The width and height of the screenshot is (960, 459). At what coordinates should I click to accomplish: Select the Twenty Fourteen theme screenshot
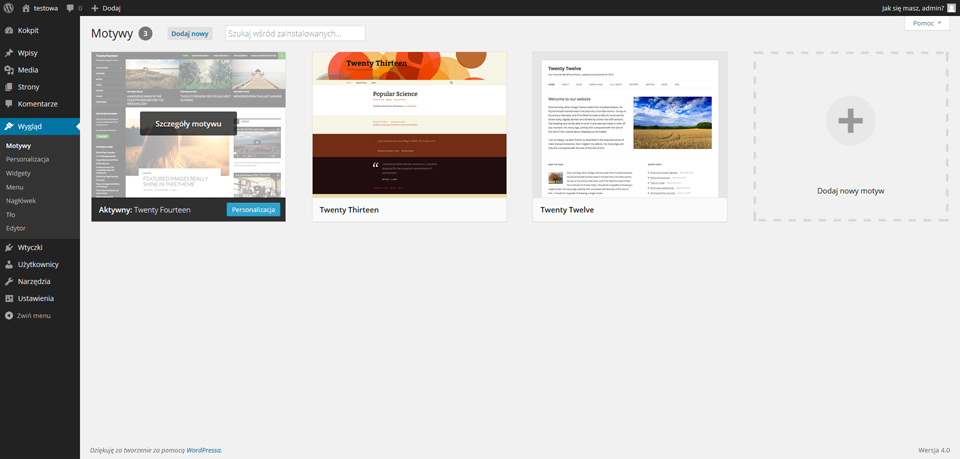[x=189, y=125]
